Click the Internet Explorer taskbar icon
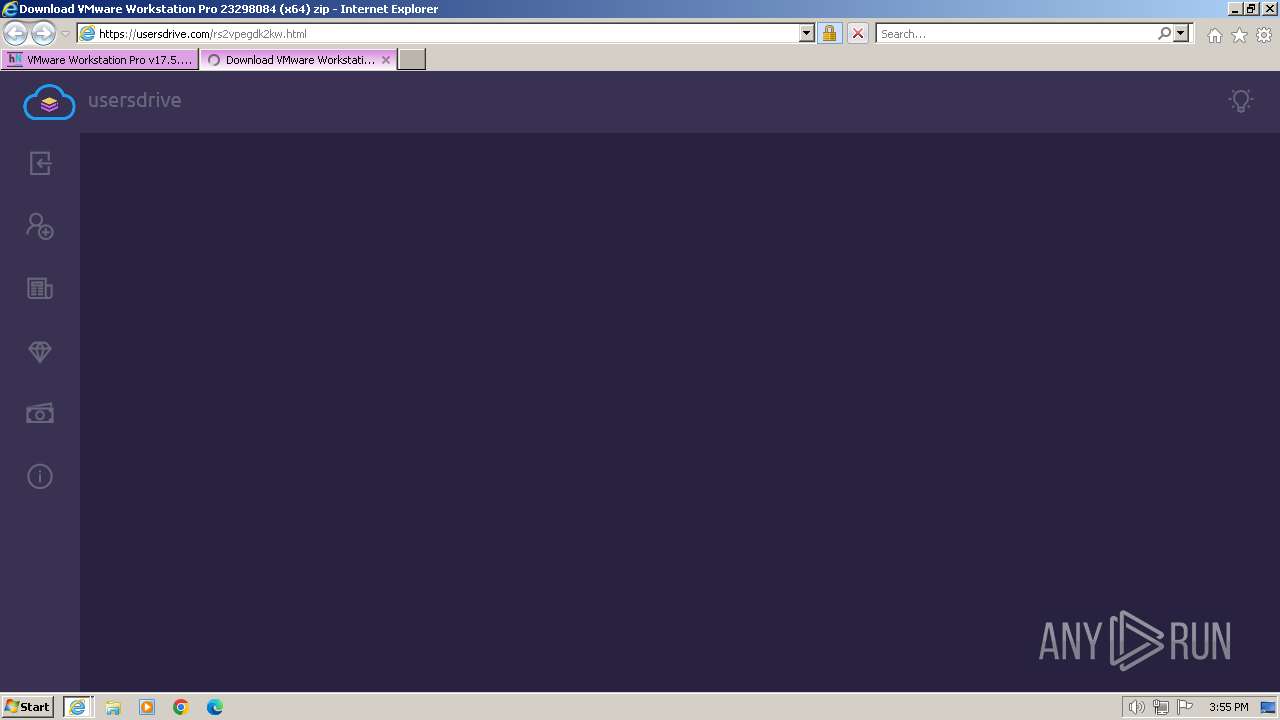Image resolution: width=1280 pixels, height=720 pixels. [78, 707]
